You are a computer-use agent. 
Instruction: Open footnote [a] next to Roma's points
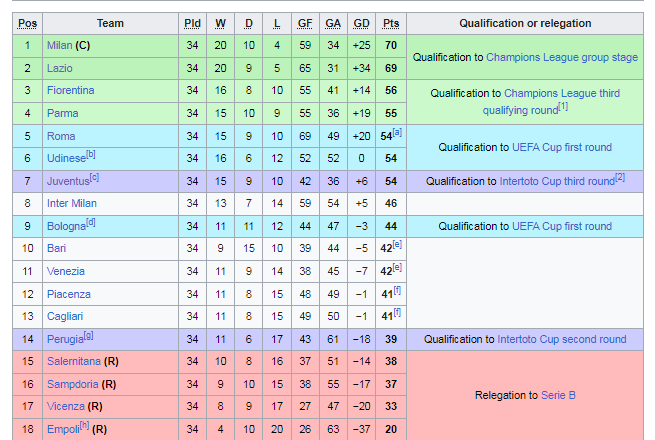(398, 132)
